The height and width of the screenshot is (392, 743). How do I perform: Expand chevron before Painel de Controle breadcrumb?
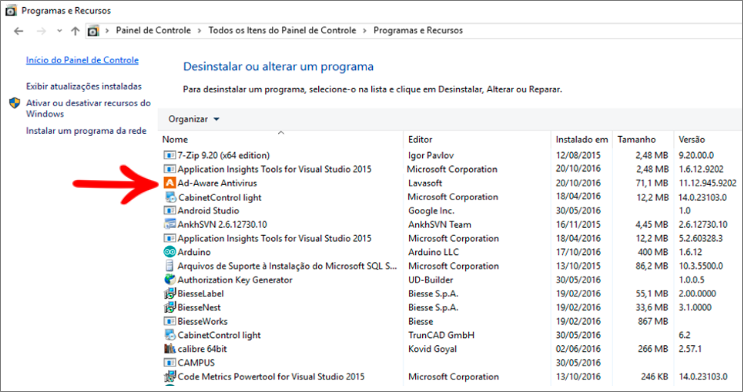pyautogui.click(x=107, y=31)
